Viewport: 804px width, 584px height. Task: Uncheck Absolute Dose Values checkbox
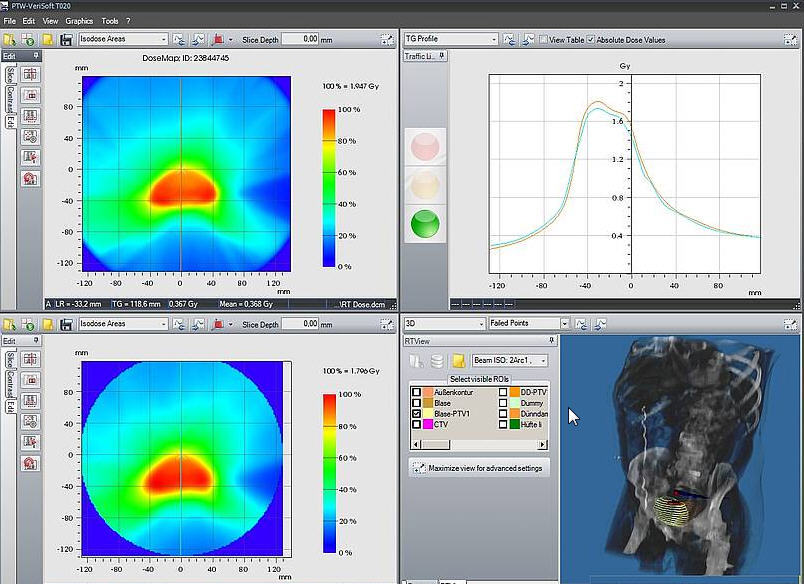coord(591,39)
